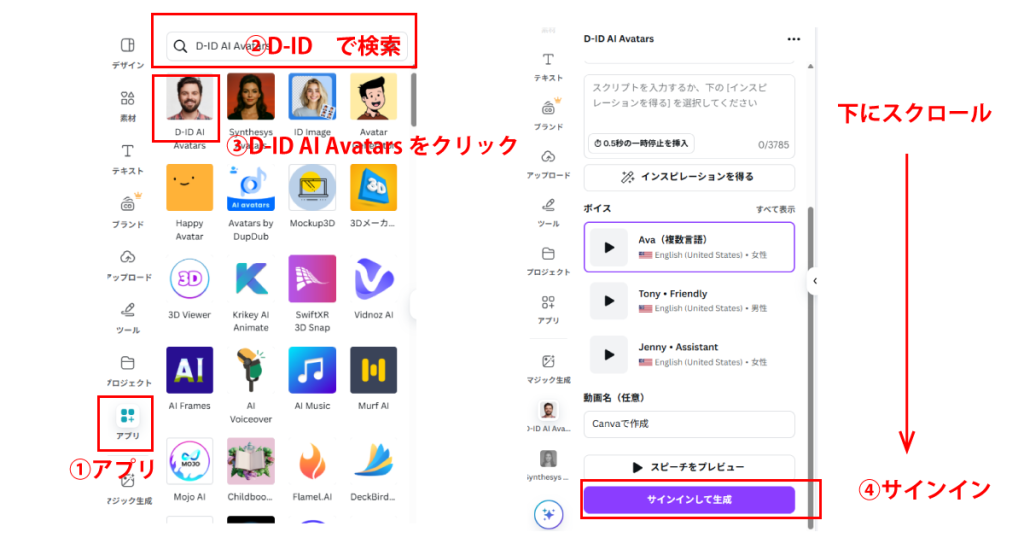Open the AI Voiceover app

(251, 385)
